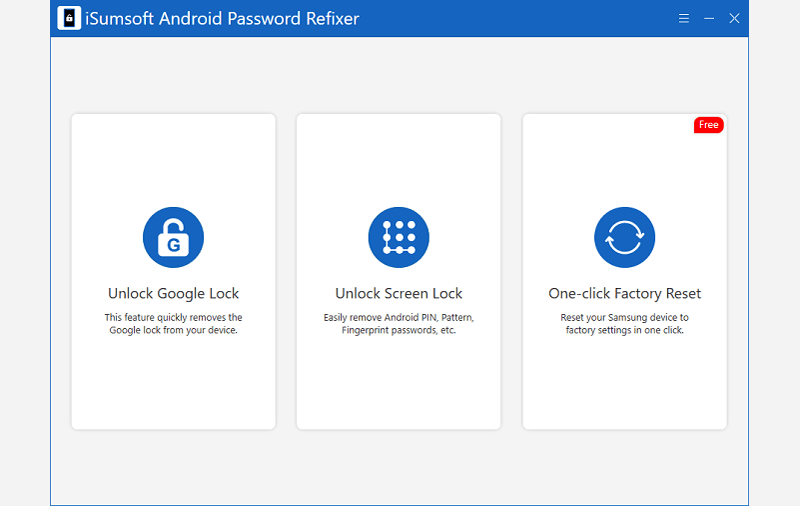This screenshot has width=800, height=506.
Task: Select the "Unlock Google Lock" heading
Action: pyautogui.click(x=173, y=294)
